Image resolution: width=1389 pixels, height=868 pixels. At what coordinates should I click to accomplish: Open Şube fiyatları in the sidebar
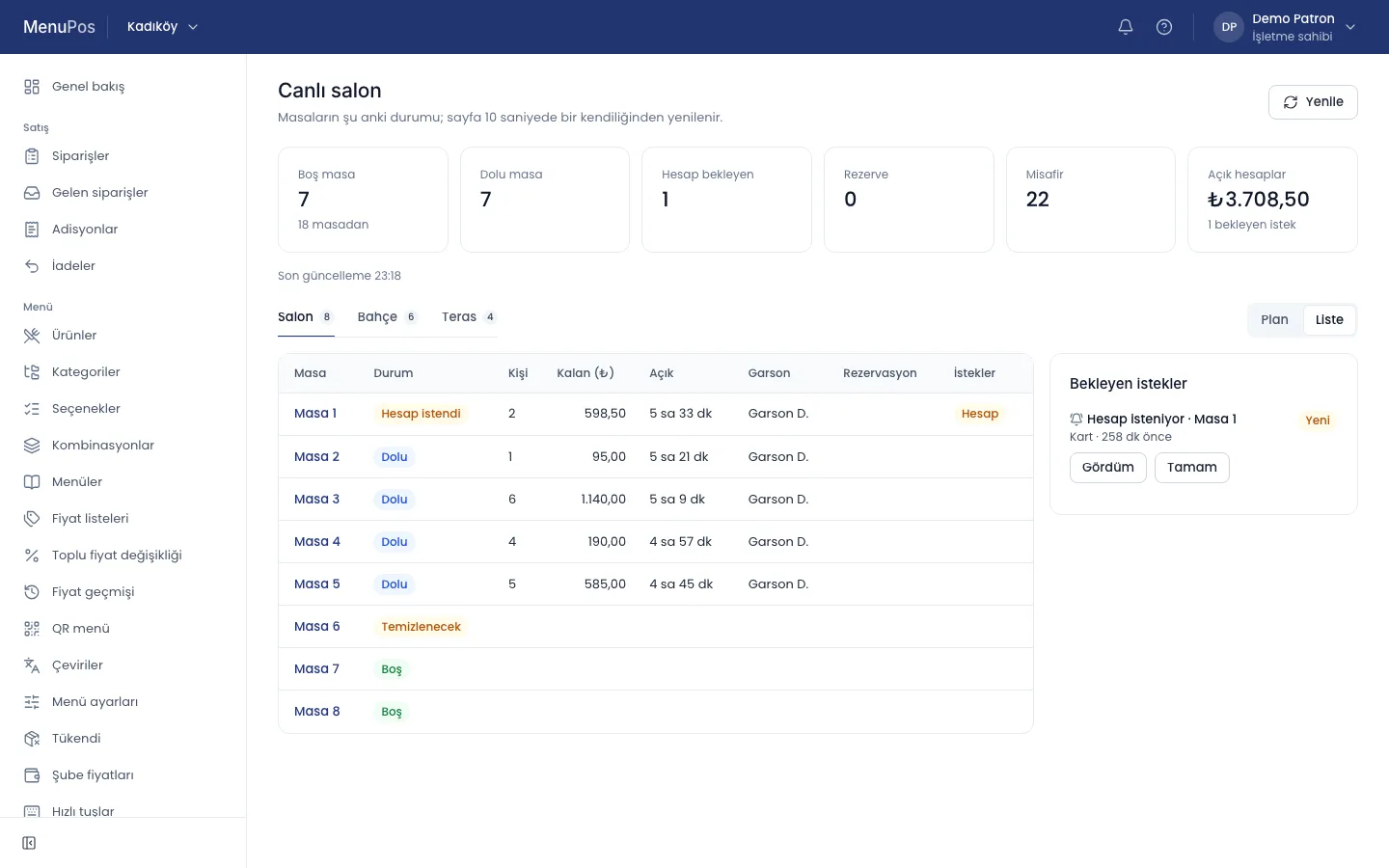click(123, 775)
